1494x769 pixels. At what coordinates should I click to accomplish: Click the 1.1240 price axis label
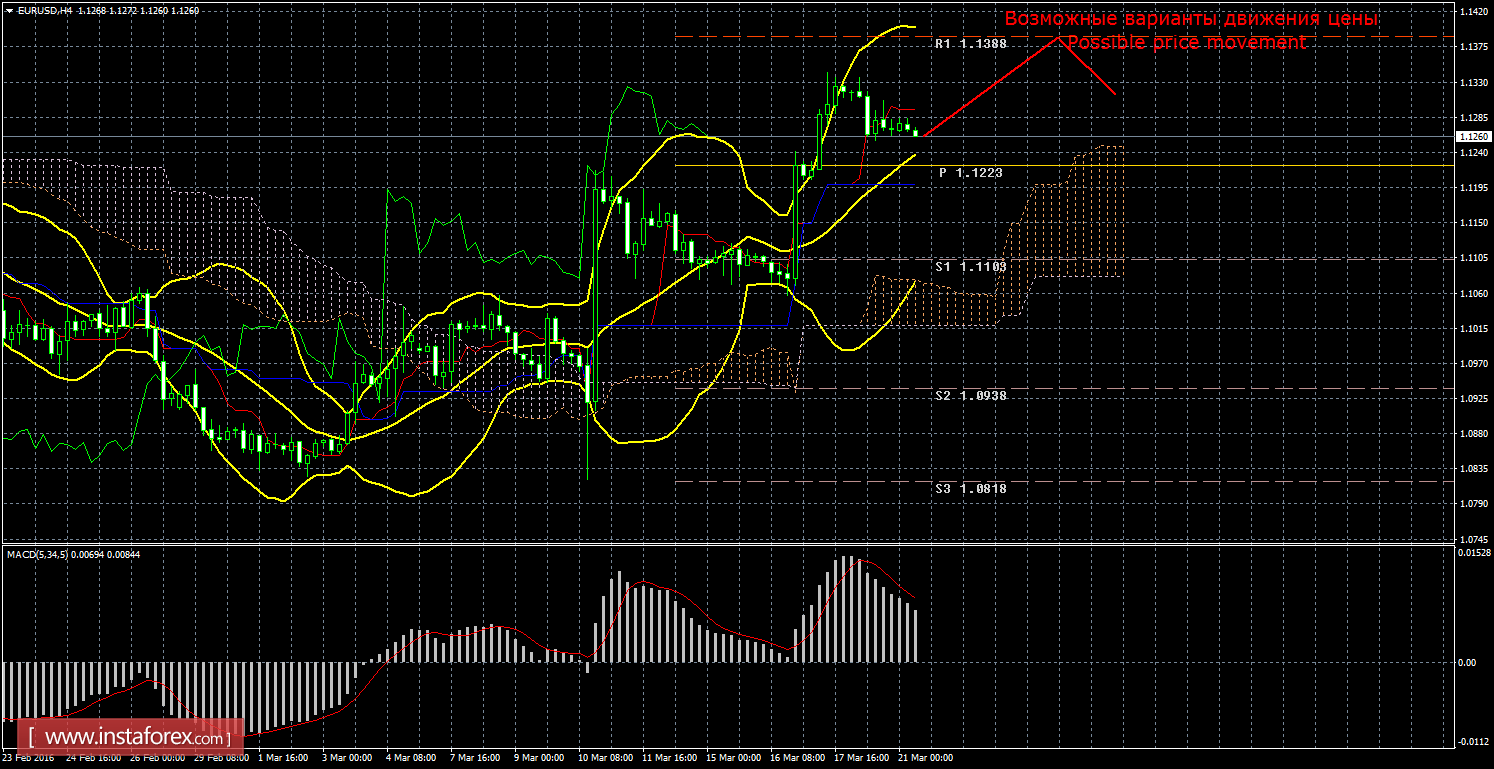(x=1473, y=153)
